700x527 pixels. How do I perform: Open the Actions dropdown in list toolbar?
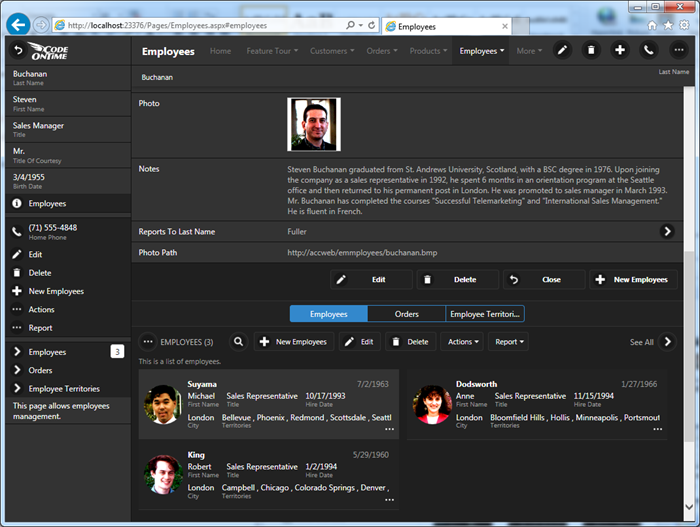(461, 342)
